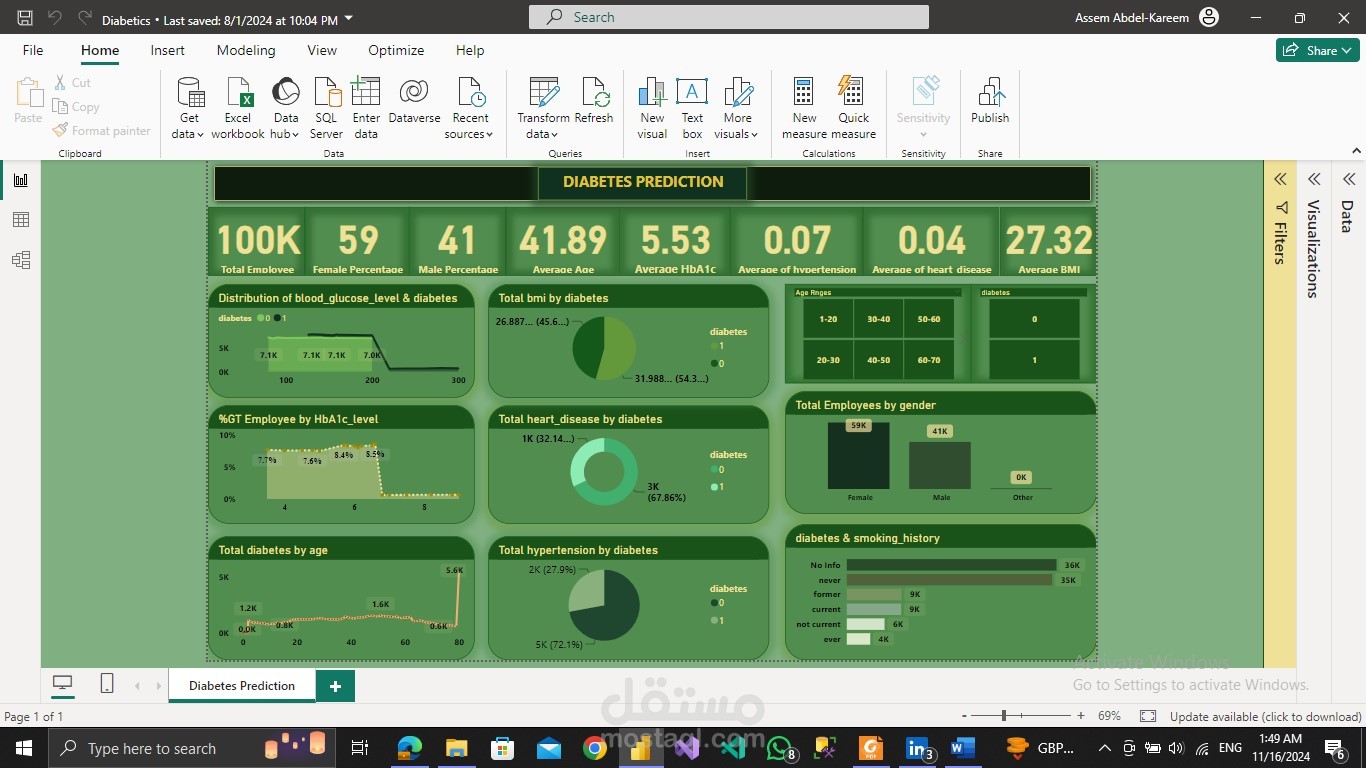This screenshot has height=768, width=1366.
Task: Click Fit to page icon
Action: (x=1148, y=716)
